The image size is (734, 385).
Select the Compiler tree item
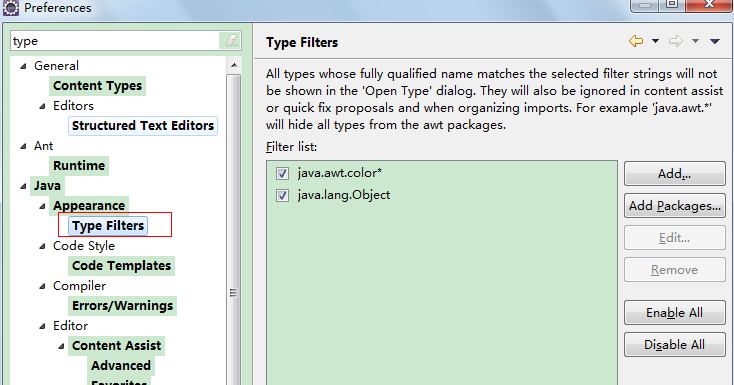click(x=79, y=286)
